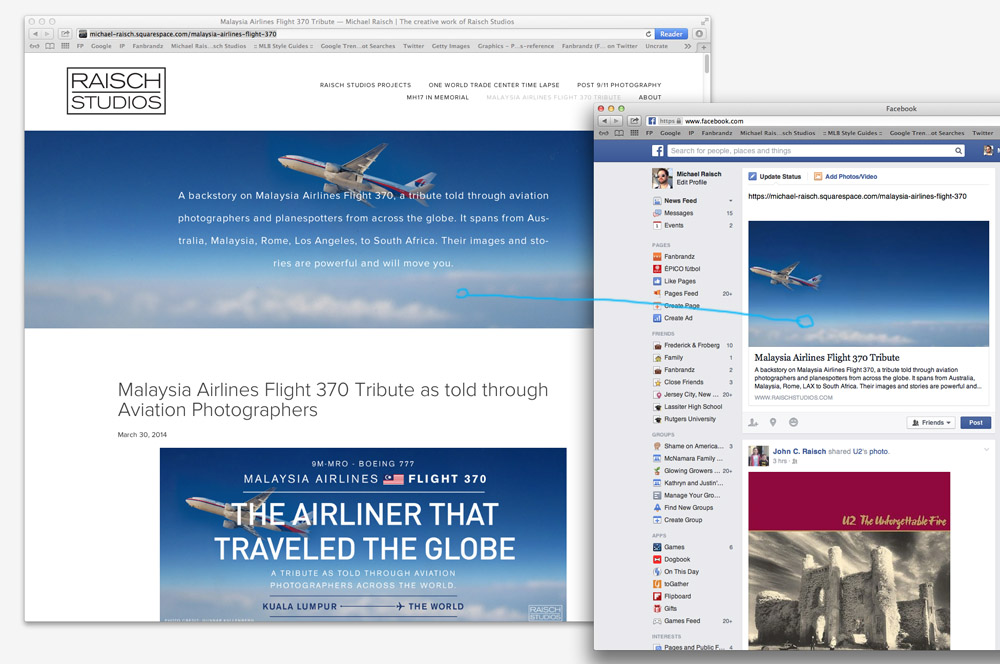Click the U2 Unforgettable Fire album photo
This screenshot has height=664, width=1000.
click(x=849, y=561)
